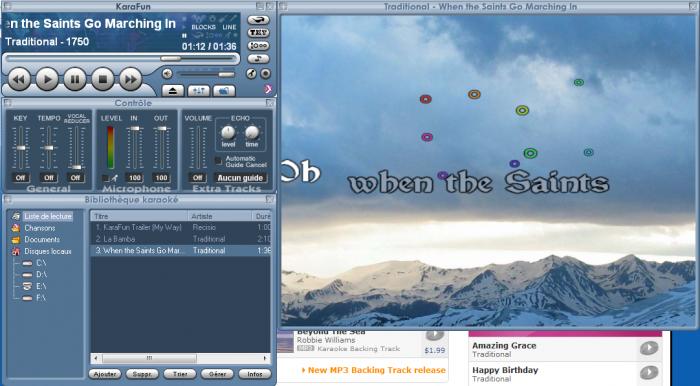This screenshot has height=386, width=700.
Task: Start recording with the round record button
Action: tap(266, 74)
